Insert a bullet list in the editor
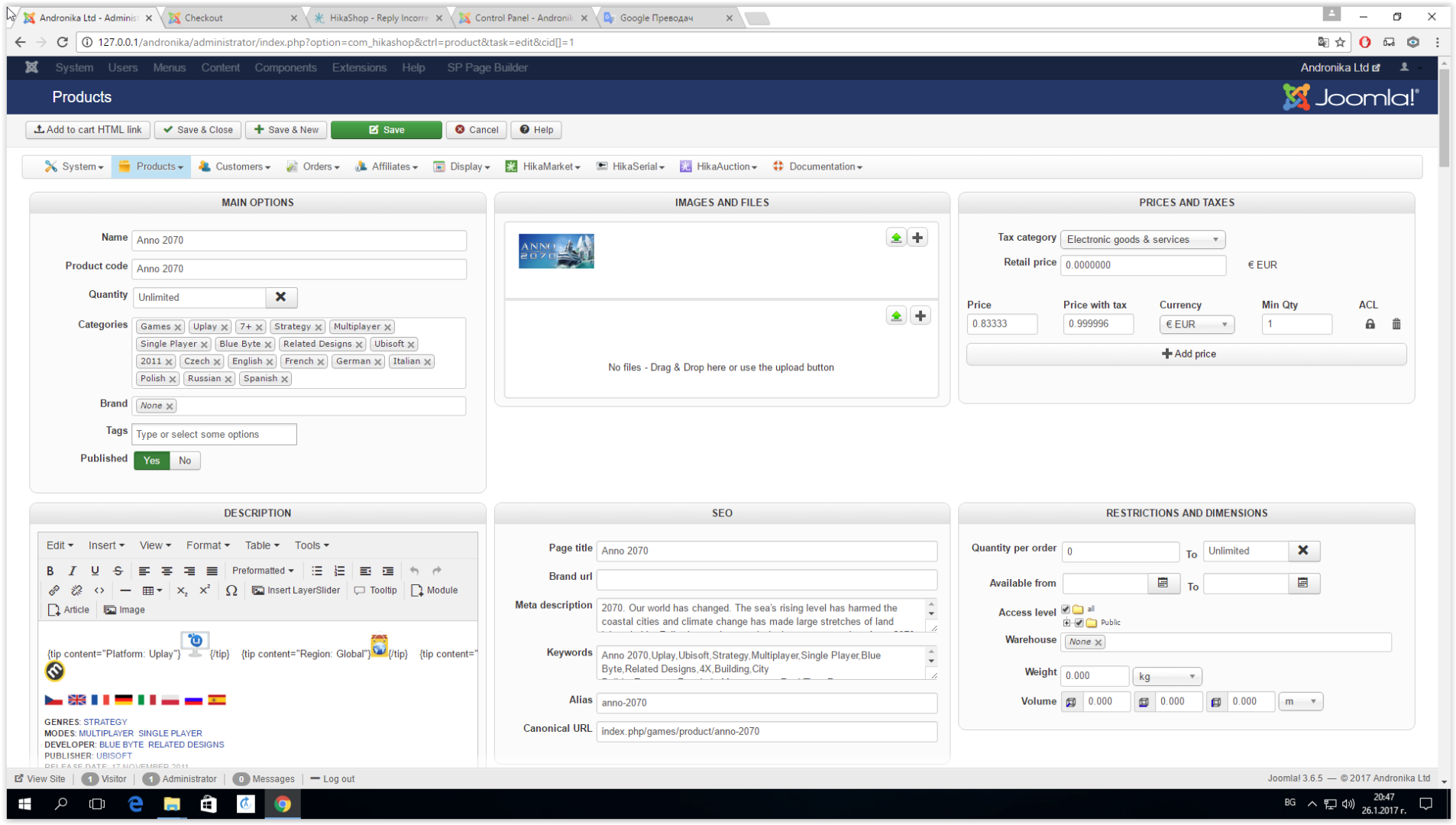The width and height of the screenshot is (1456, 825). (317, 571)
